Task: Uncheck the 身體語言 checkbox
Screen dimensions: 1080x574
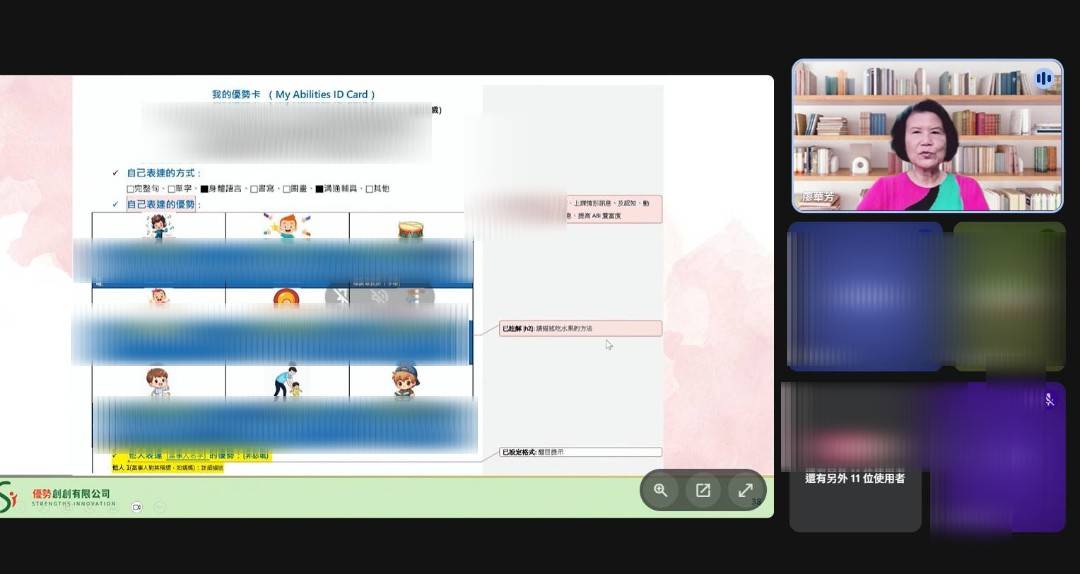Action: 205,189
